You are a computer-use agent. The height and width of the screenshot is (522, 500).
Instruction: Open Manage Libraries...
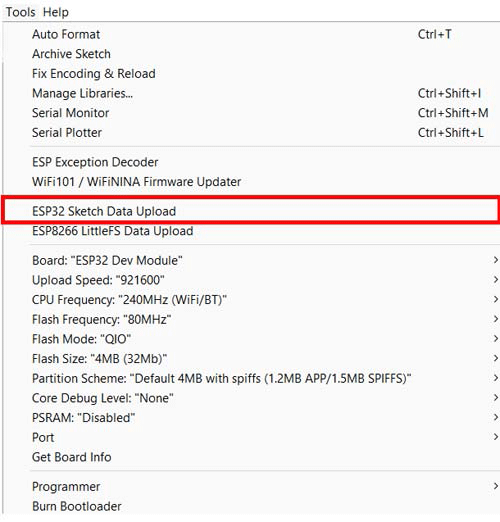251,93
